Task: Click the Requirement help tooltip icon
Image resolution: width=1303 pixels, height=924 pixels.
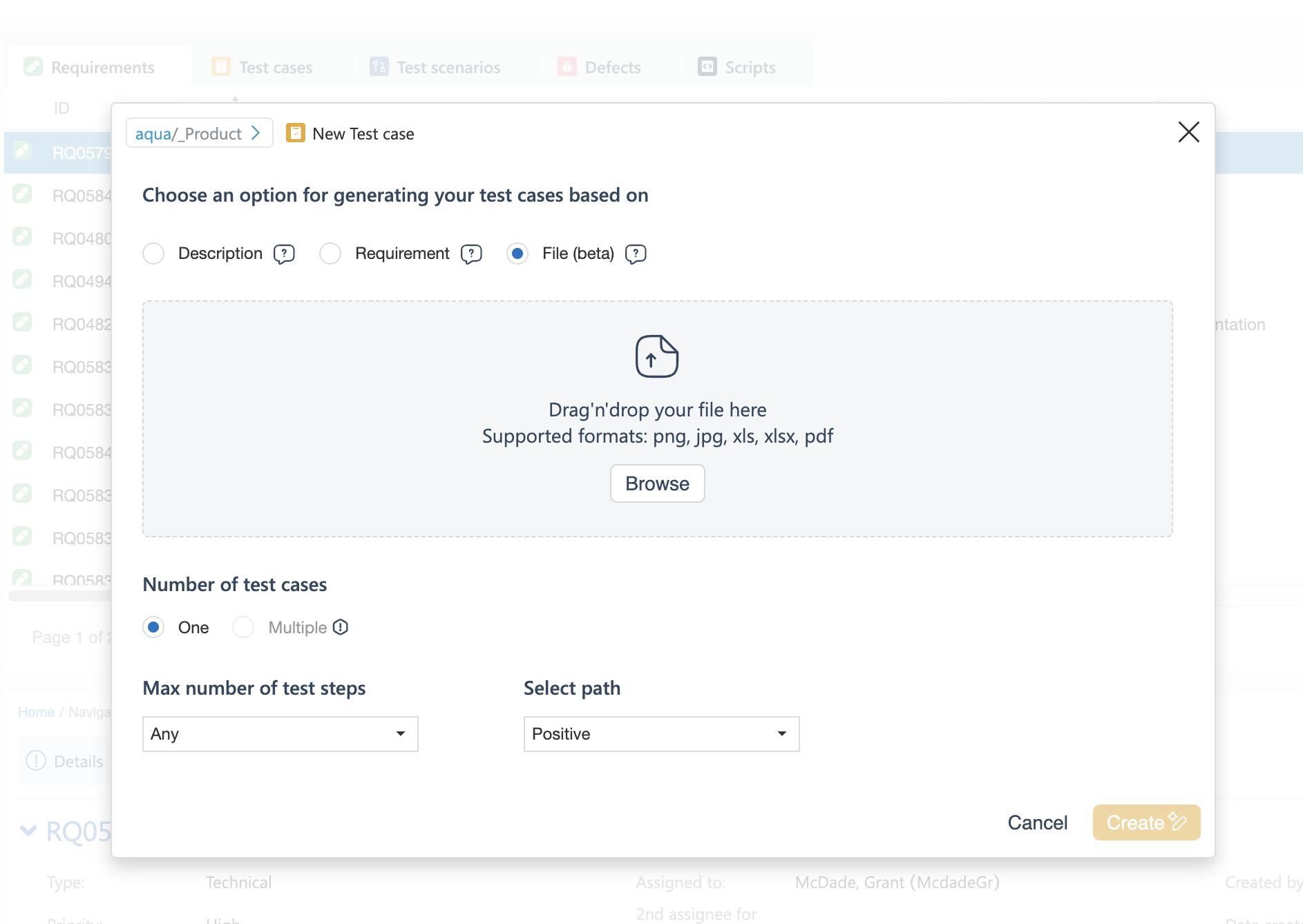Action: tap(471, 254)
